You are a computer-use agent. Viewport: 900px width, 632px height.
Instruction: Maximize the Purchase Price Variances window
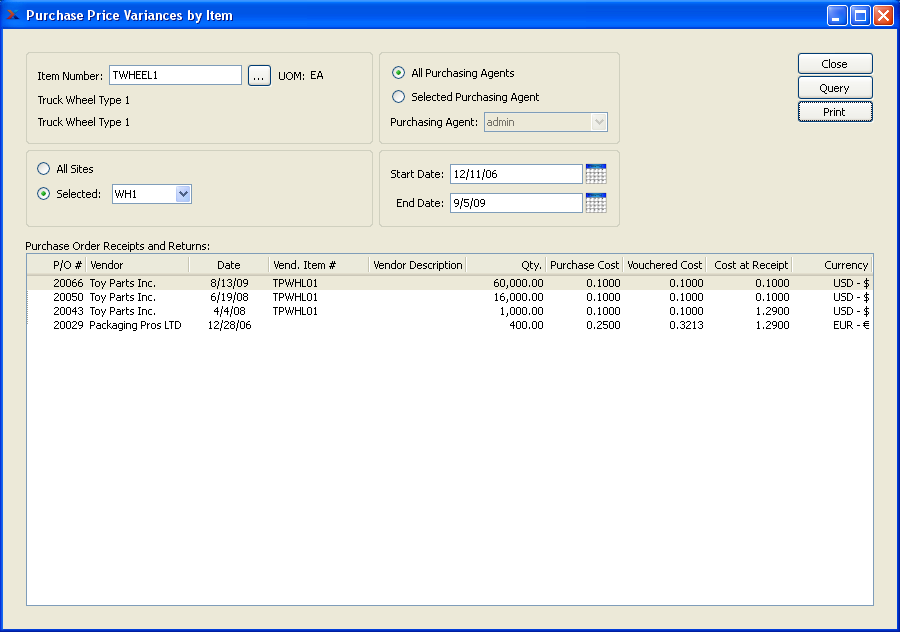[x=860, y=15]
